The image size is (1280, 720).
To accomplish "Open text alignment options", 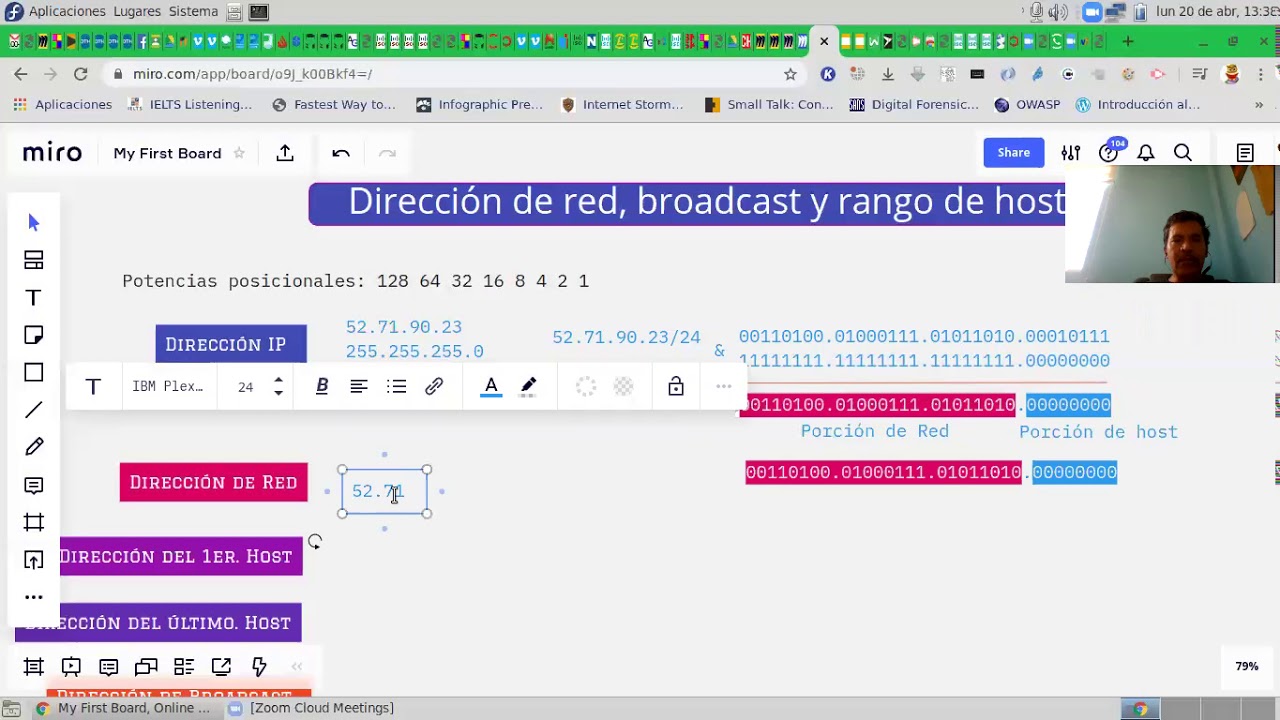I will click(x=359, y=386).
